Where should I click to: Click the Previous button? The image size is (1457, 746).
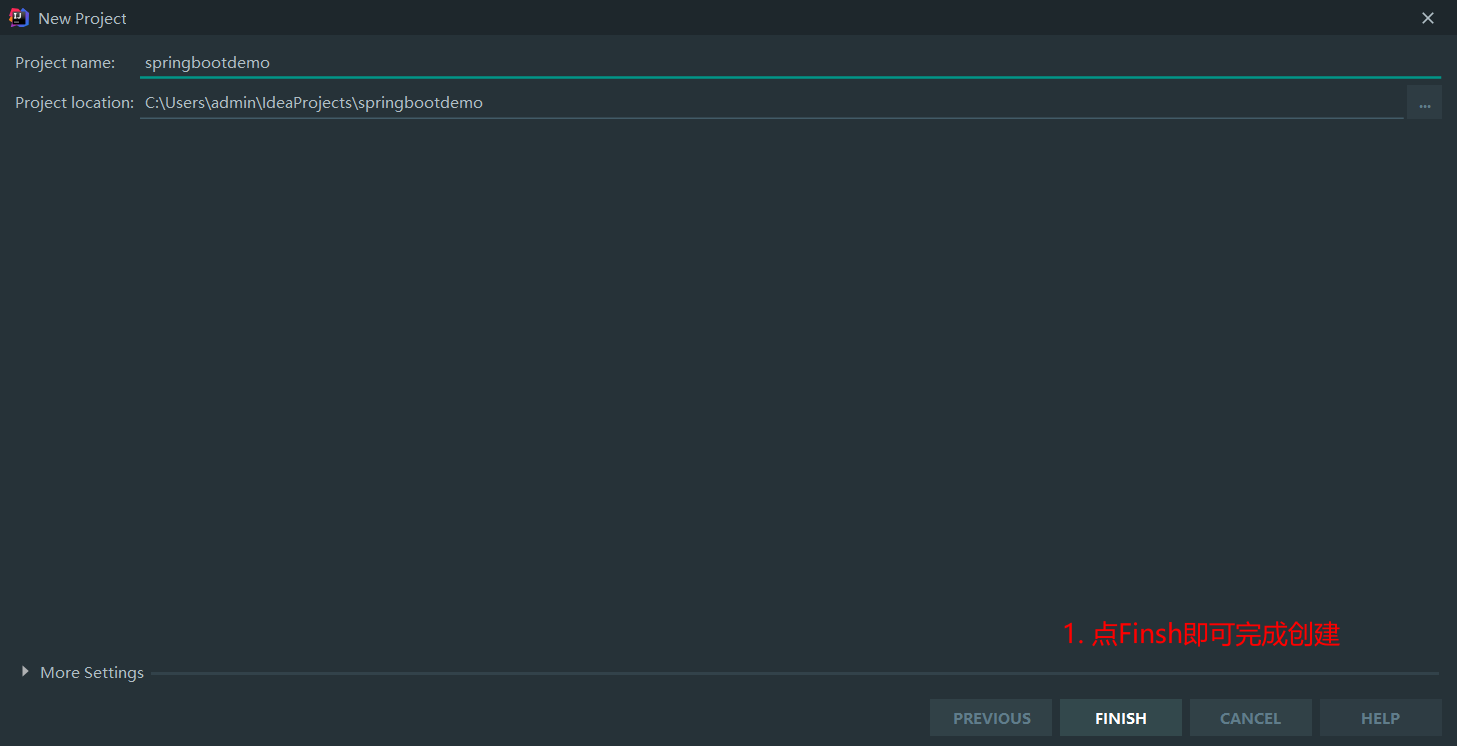[991, 718]
